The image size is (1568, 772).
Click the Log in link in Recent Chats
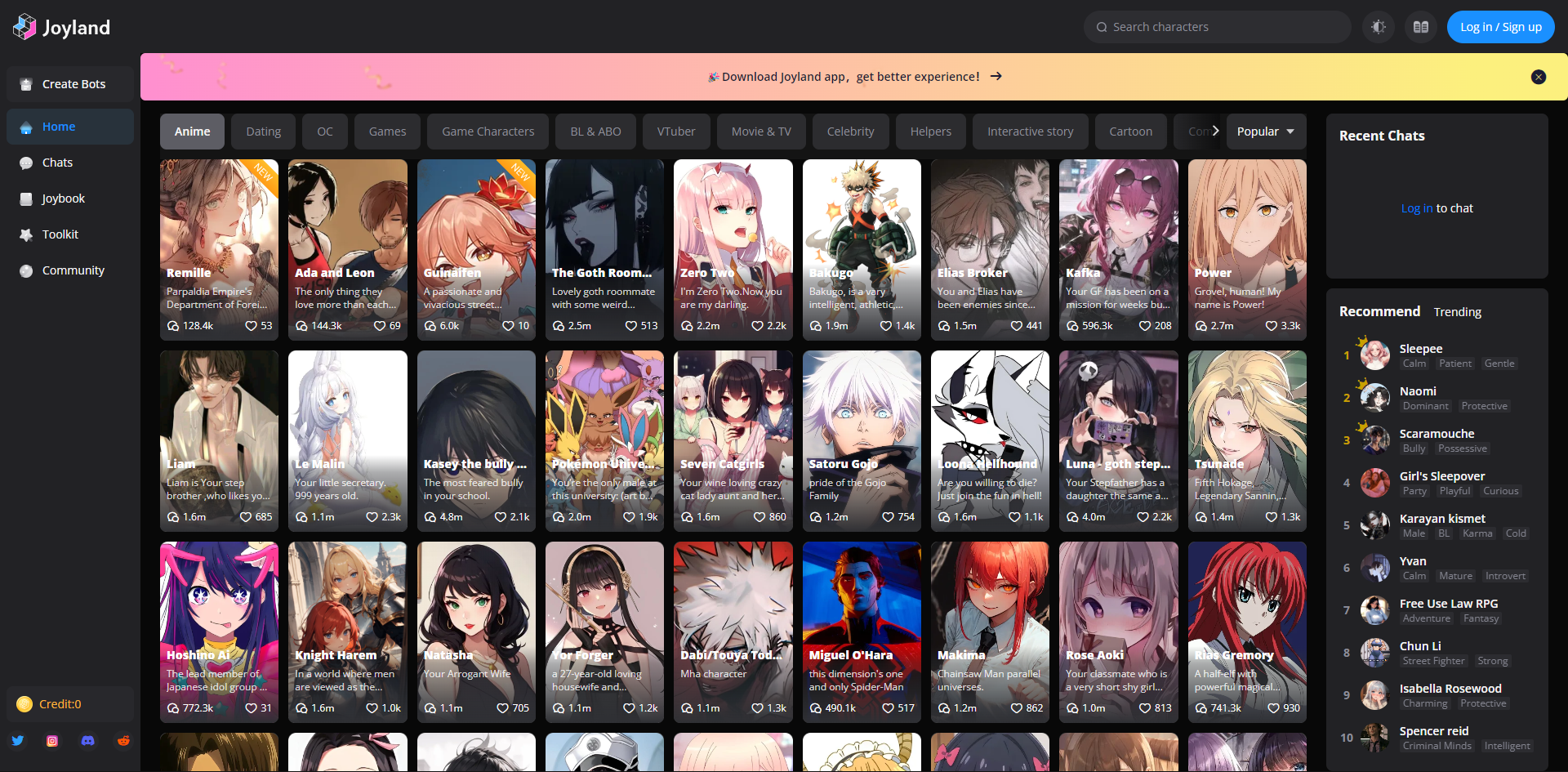pyautogui.click(x=1417, y=208)
